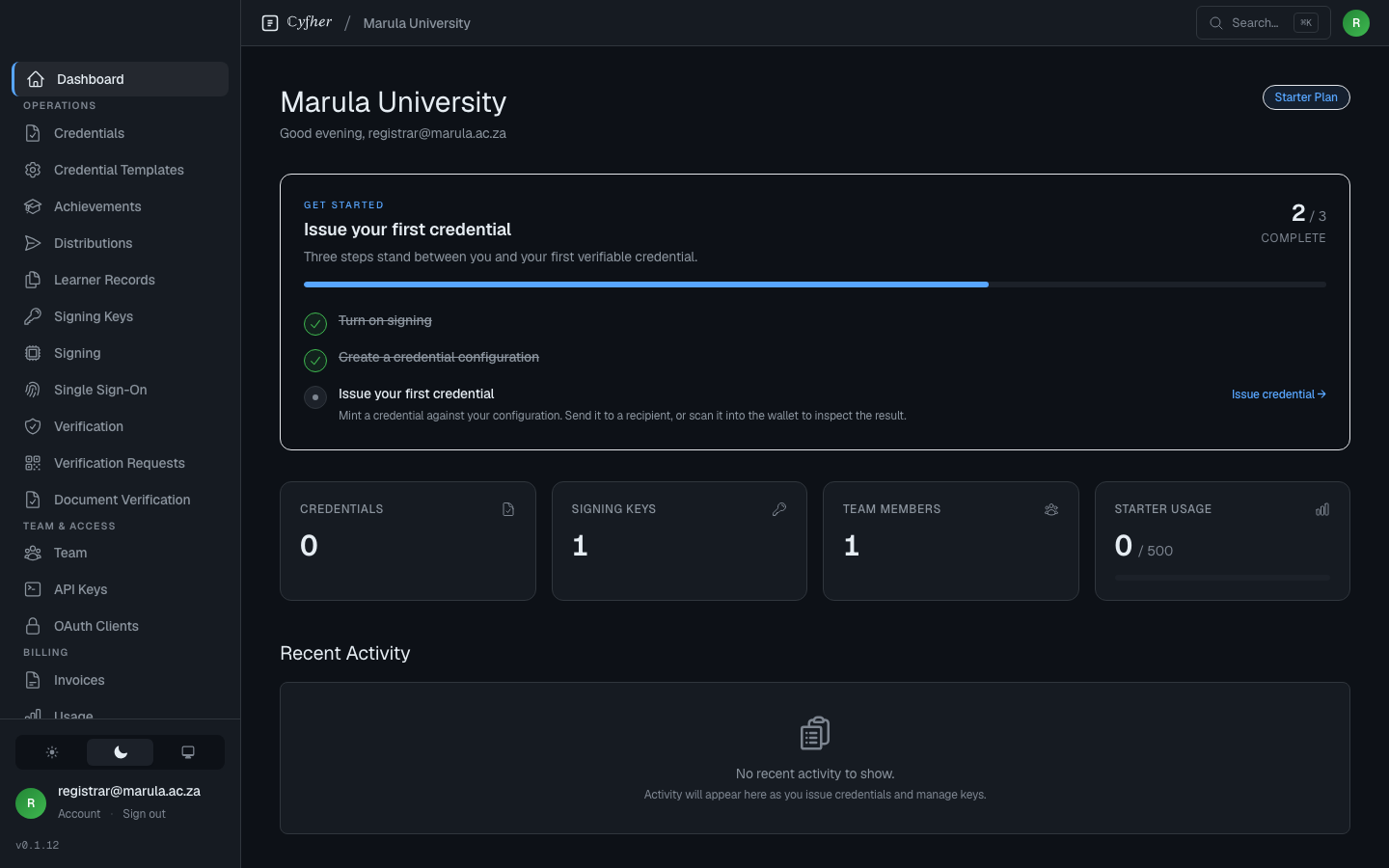The height and width of the screenshot is (868, 1389).
Task: Click the Learner Records files icon
Action: (x=33, y=280)
